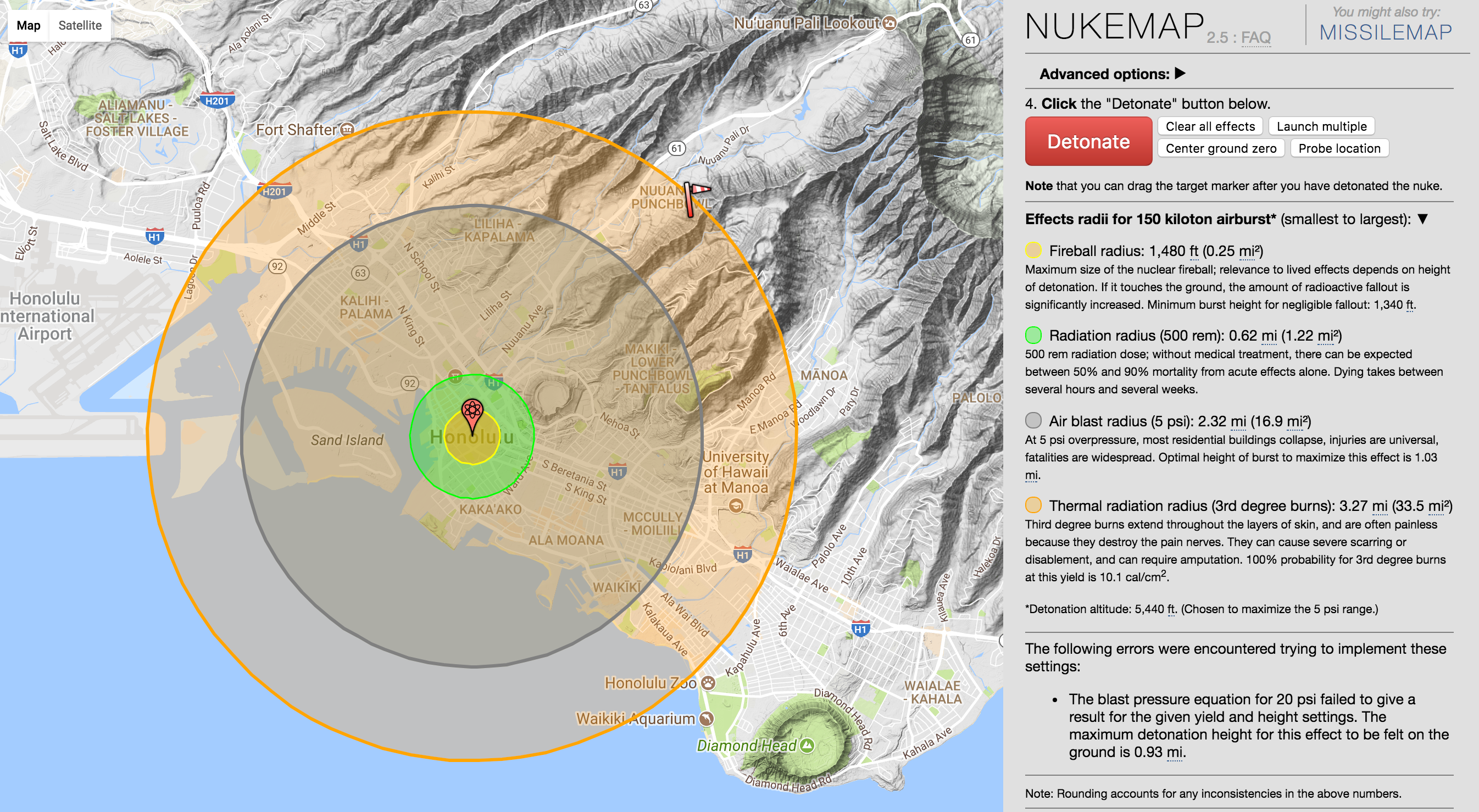Click the route 63 marker in Kalihi
1479x812 pixels.
(x=360, y=272)
